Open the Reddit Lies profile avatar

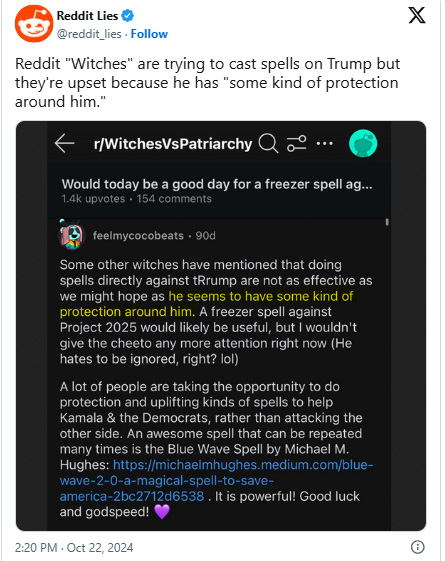(34, 24)
